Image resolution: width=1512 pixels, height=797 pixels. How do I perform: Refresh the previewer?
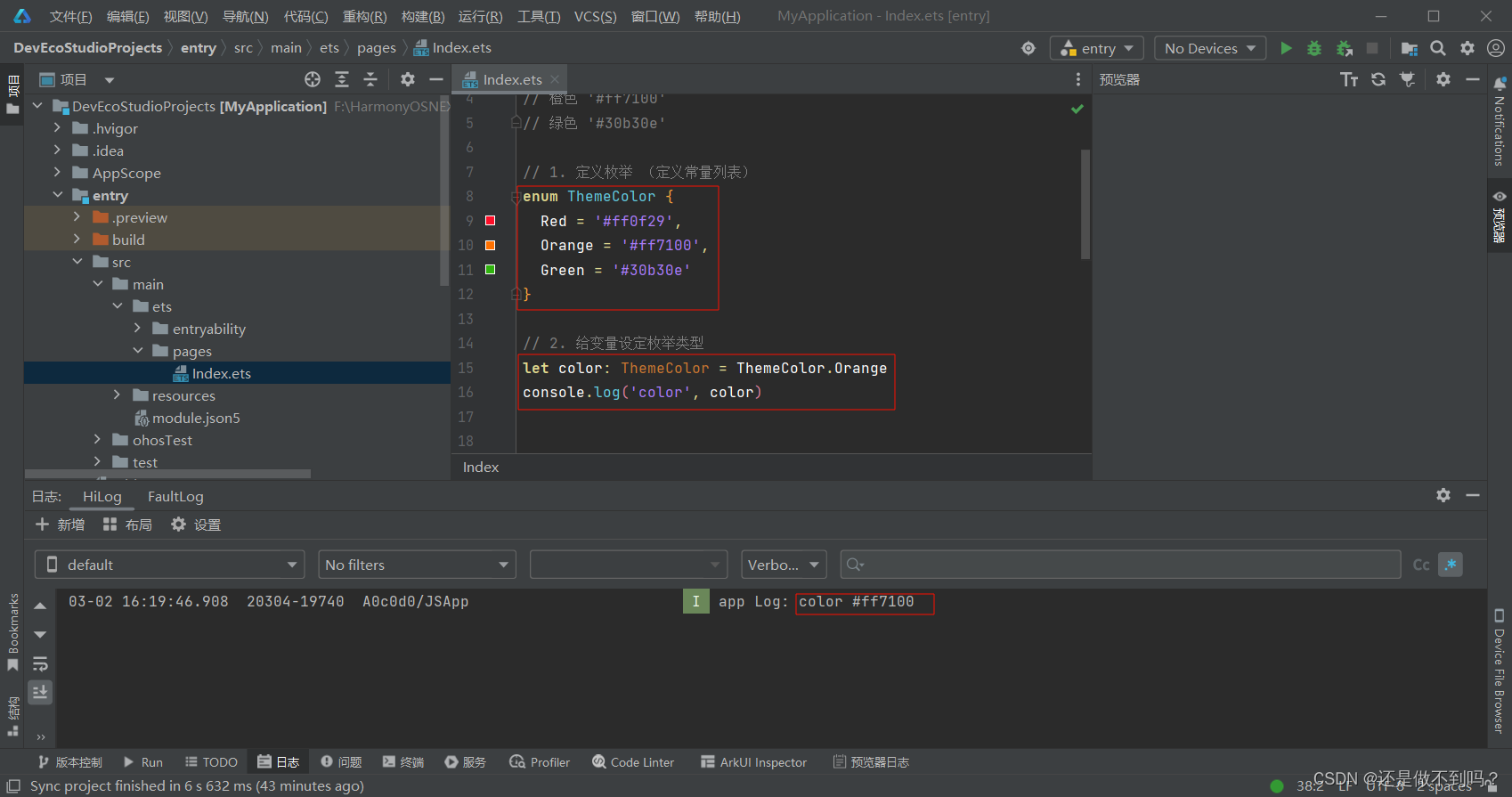click(1378, 79)
